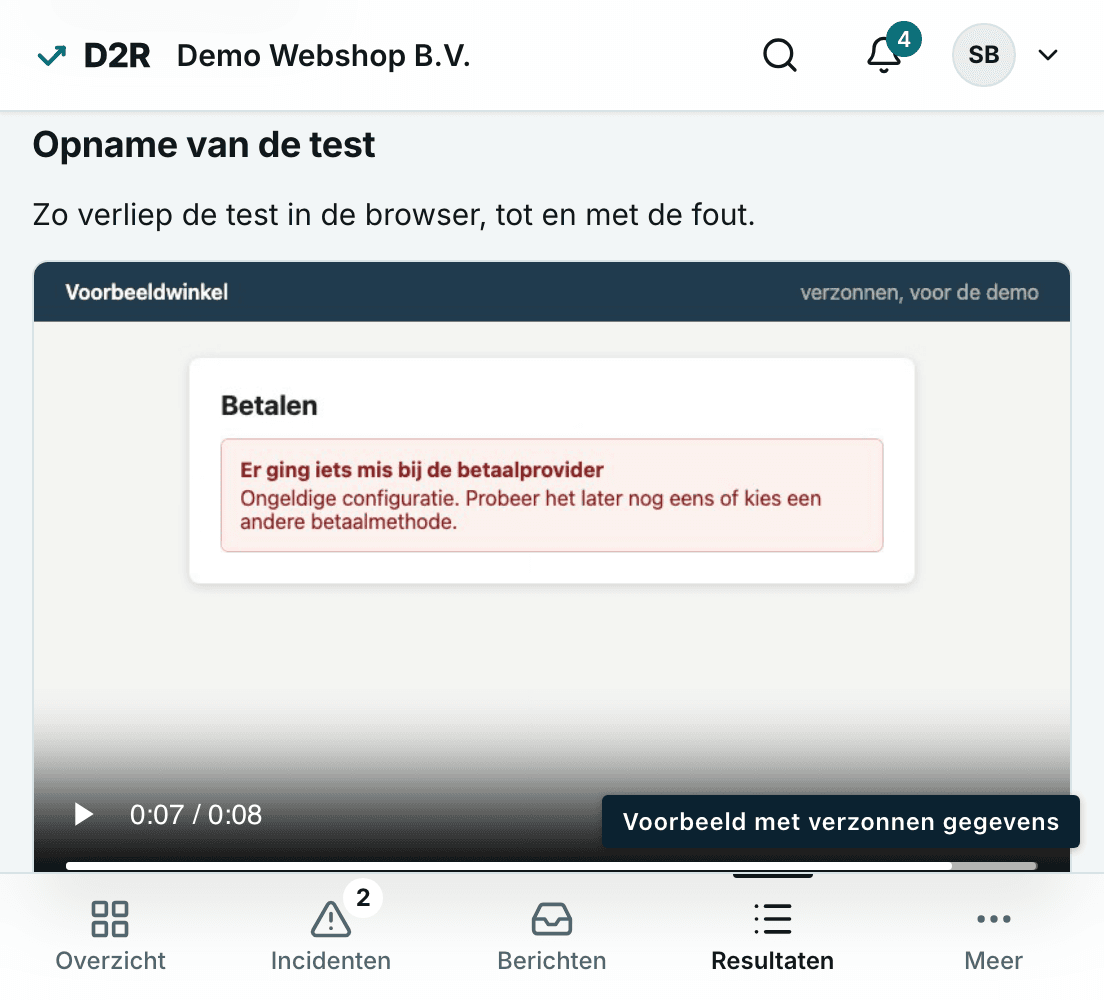Viewport: 1104px width, 1000px height.
Task: Open the Resultaten tab
Action: 772,937
